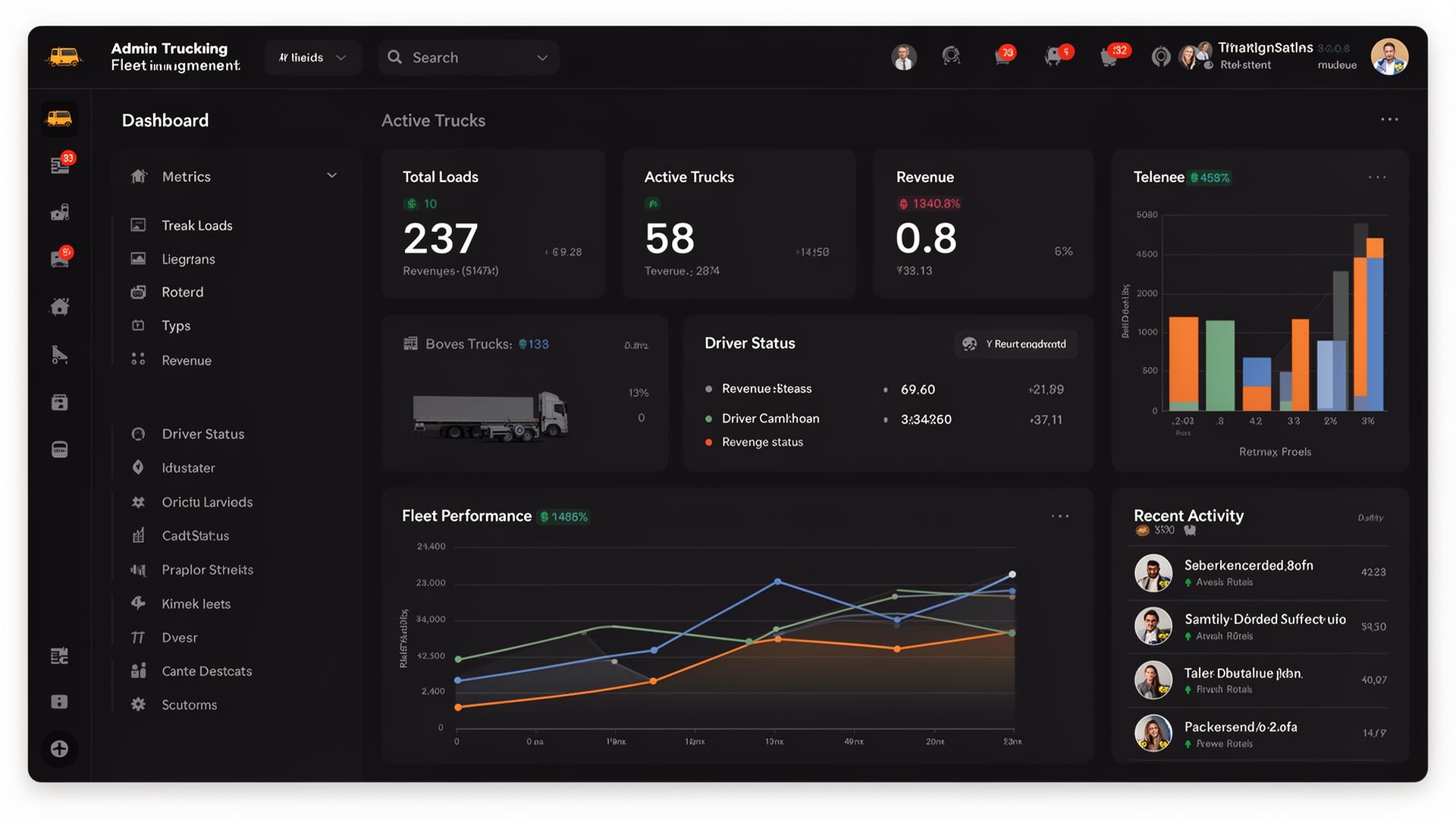
Task: Select the Revenue:Bteass status bullet
Action: coord(708,389)
